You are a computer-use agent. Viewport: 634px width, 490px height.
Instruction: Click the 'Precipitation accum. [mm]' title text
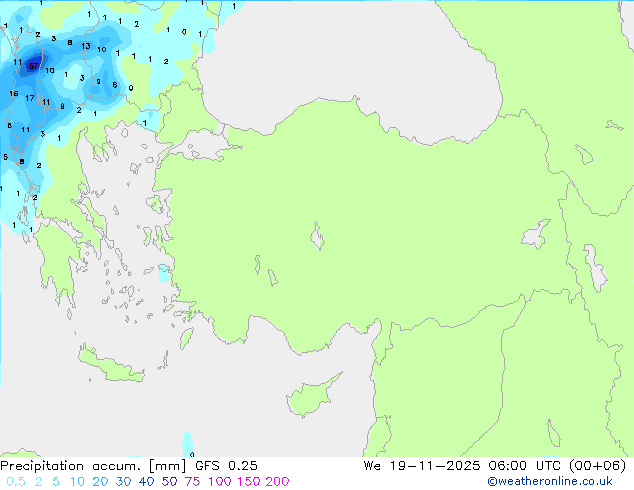point(93,466)
